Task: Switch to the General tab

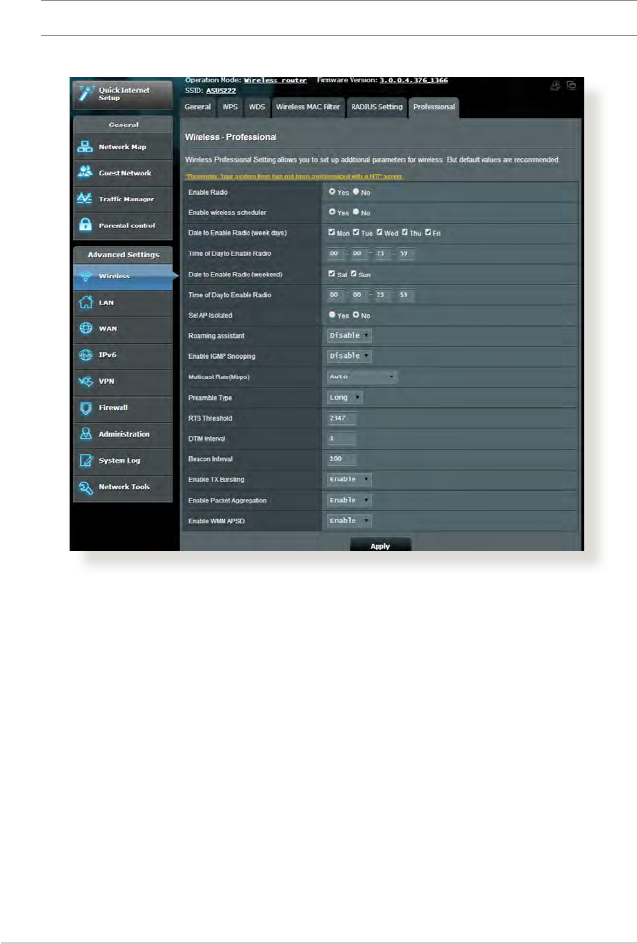Action: 197,107
